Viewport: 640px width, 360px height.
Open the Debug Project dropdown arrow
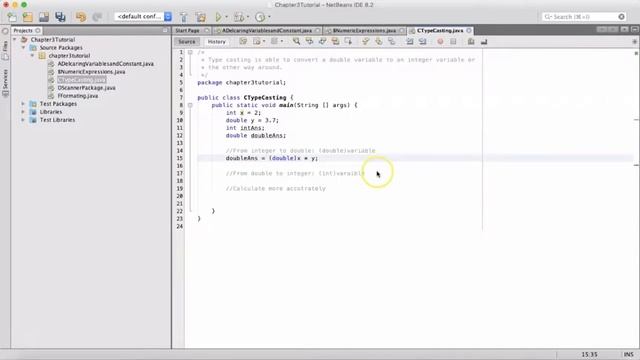click(x=248, y=17)
